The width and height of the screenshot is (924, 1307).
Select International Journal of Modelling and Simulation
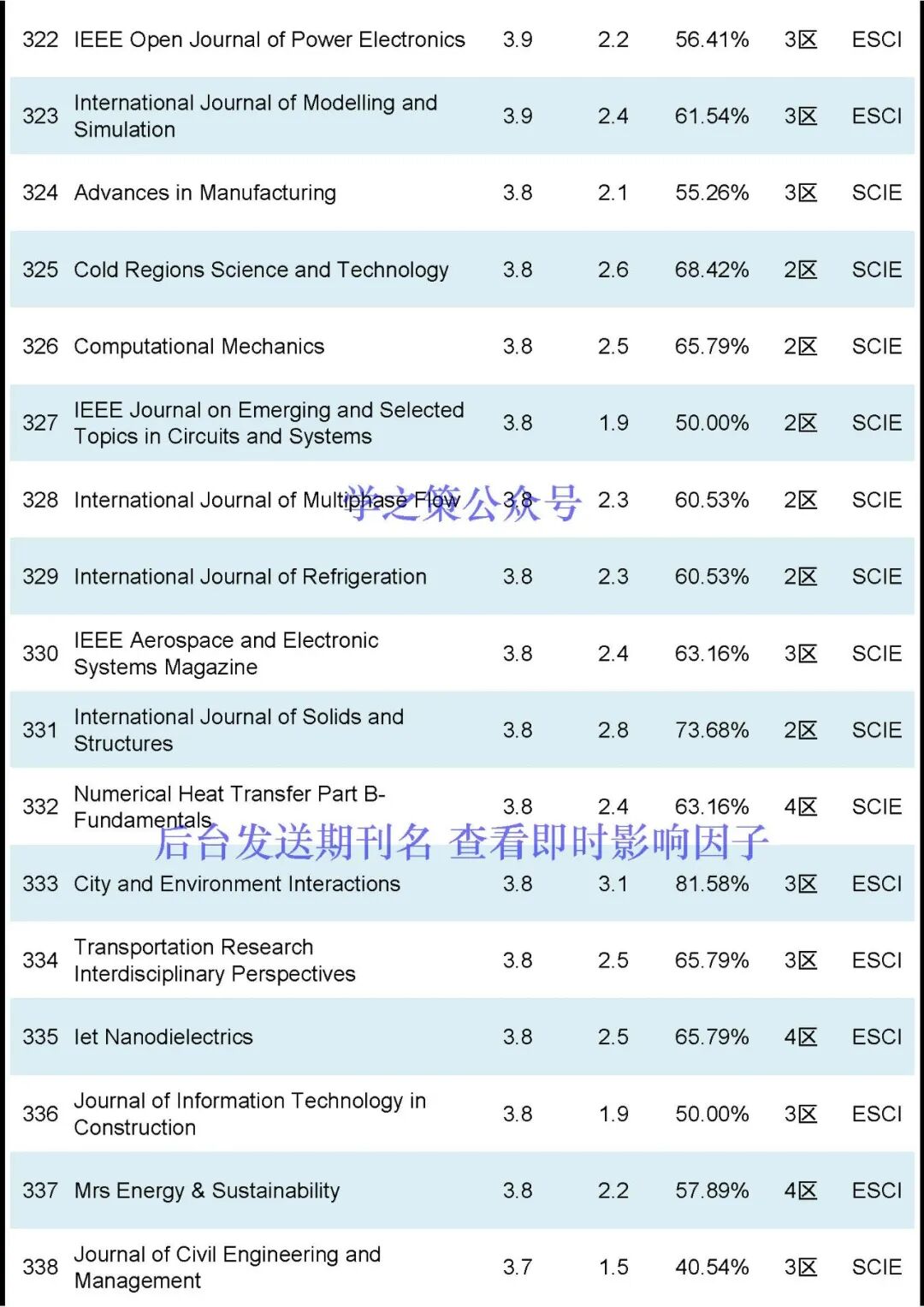(255, 116)
